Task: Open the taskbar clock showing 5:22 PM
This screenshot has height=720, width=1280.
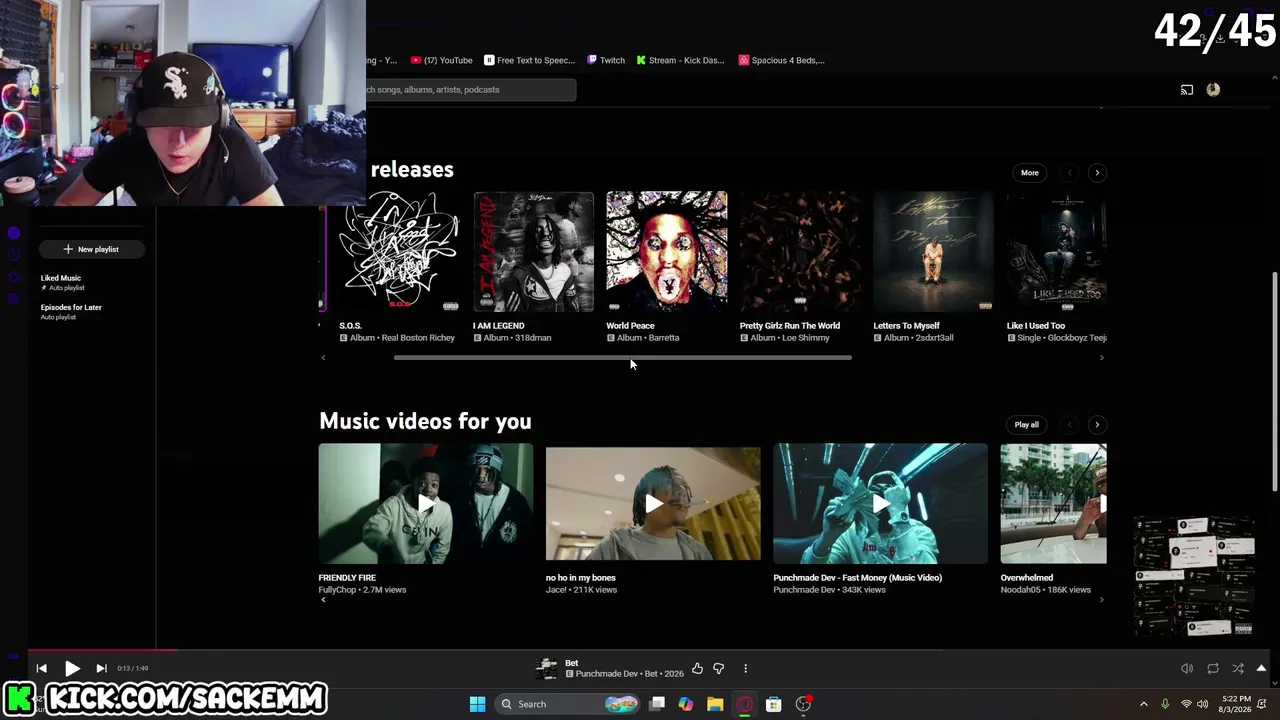Action: (x=1236, y=704)
